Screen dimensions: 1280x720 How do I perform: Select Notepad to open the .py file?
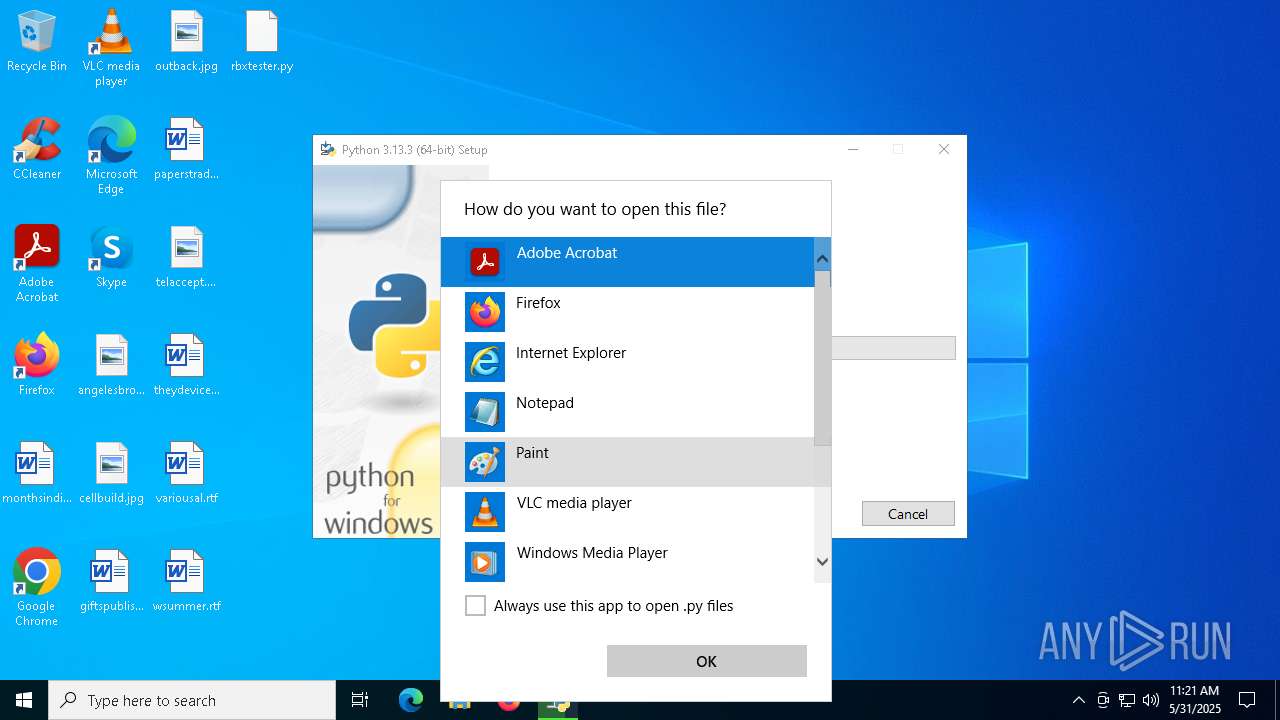click(x=628, y=412)
